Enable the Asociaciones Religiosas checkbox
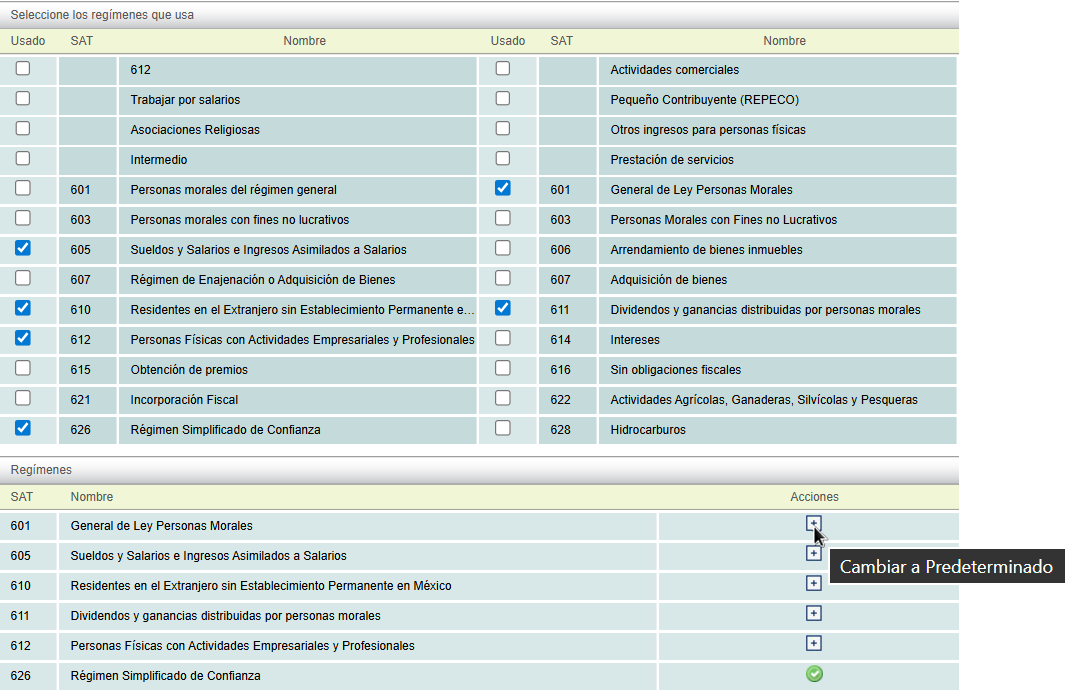This screenshot has height=691, width=1068. point(23,128)
